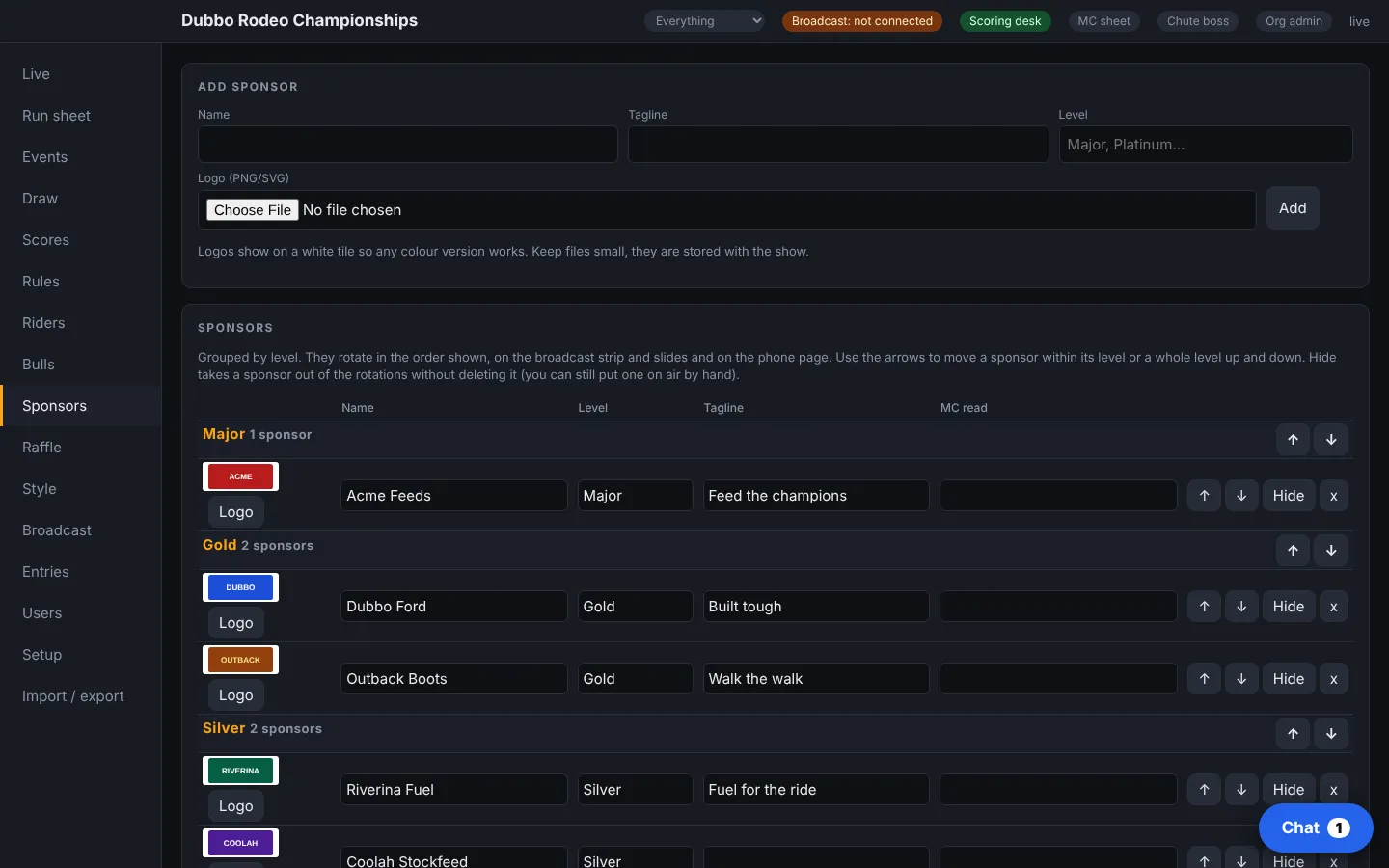This screenshot has width=1389, height=868.
Task: Move Dubbo Ford up in the order
Action: [x=1205, y=607]
